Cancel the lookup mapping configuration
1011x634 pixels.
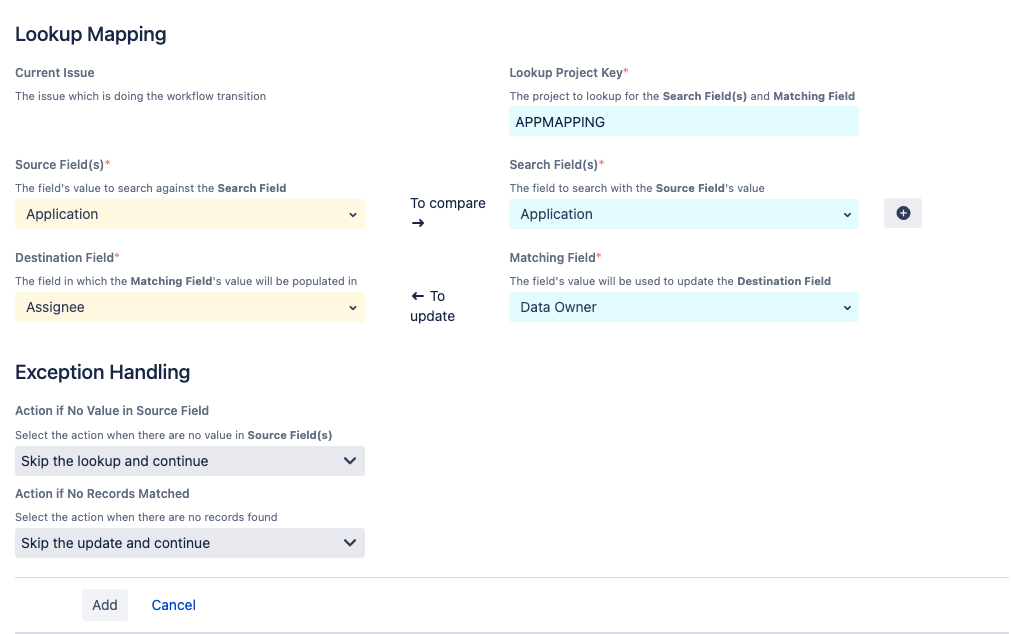point(173,605)
